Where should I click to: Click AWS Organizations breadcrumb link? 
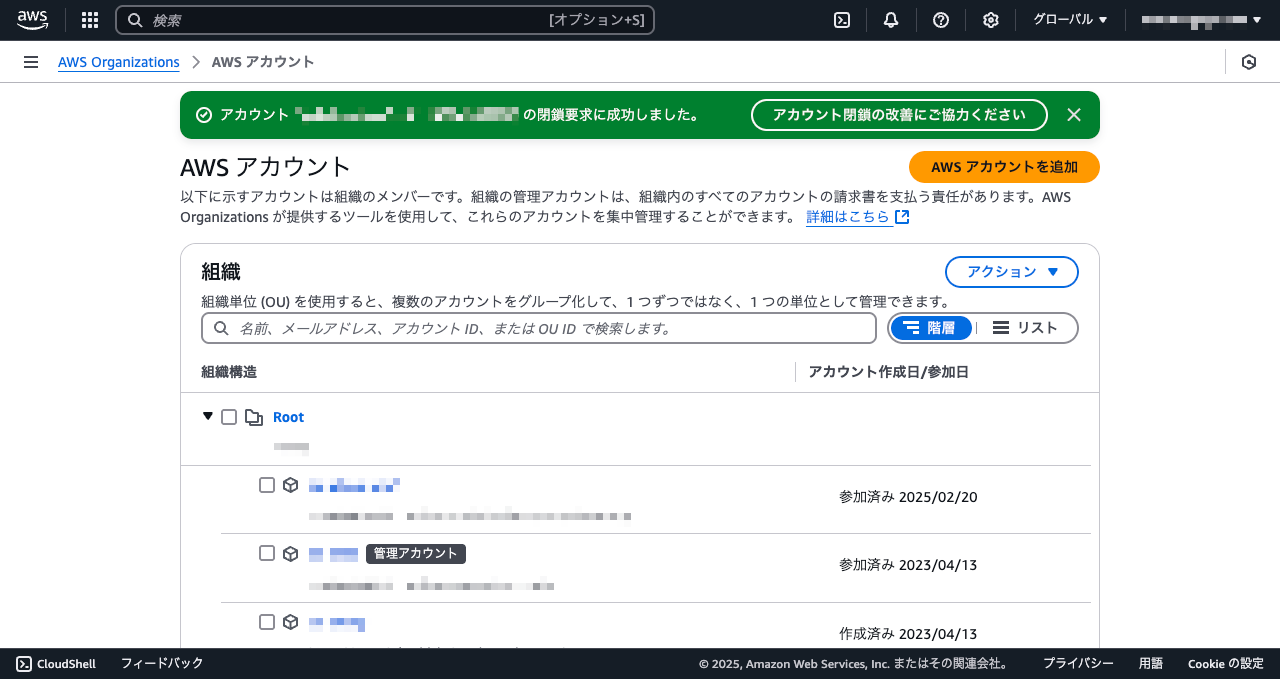tap(119, 62)
